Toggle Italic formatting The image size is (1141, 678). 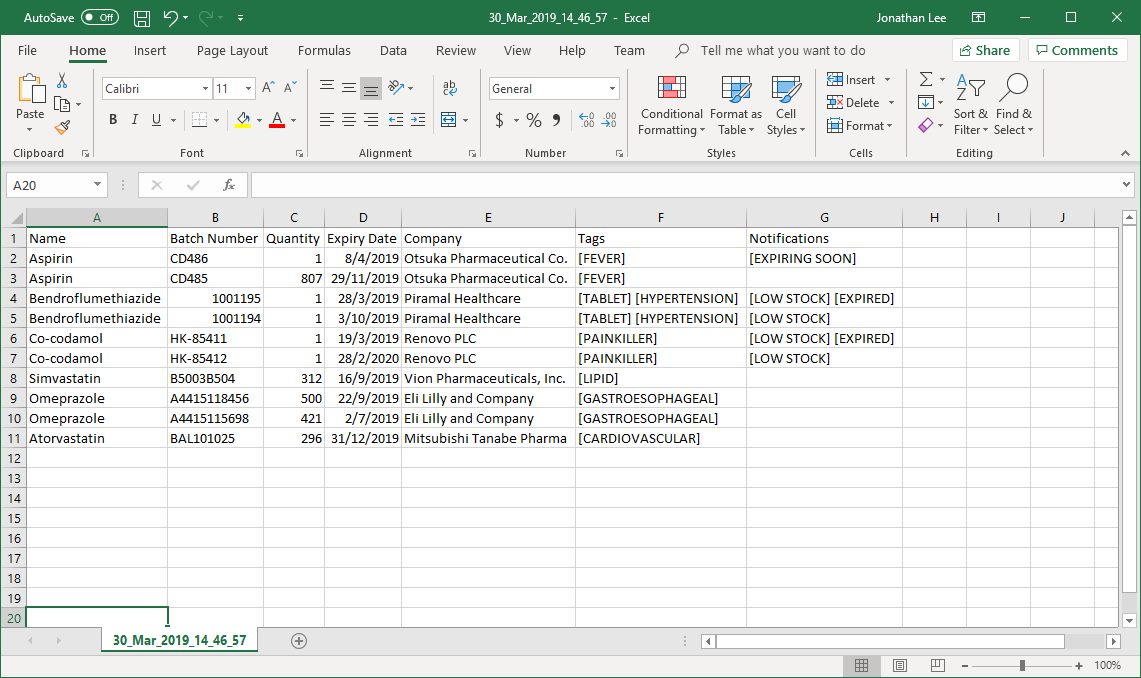click(135, 119)
